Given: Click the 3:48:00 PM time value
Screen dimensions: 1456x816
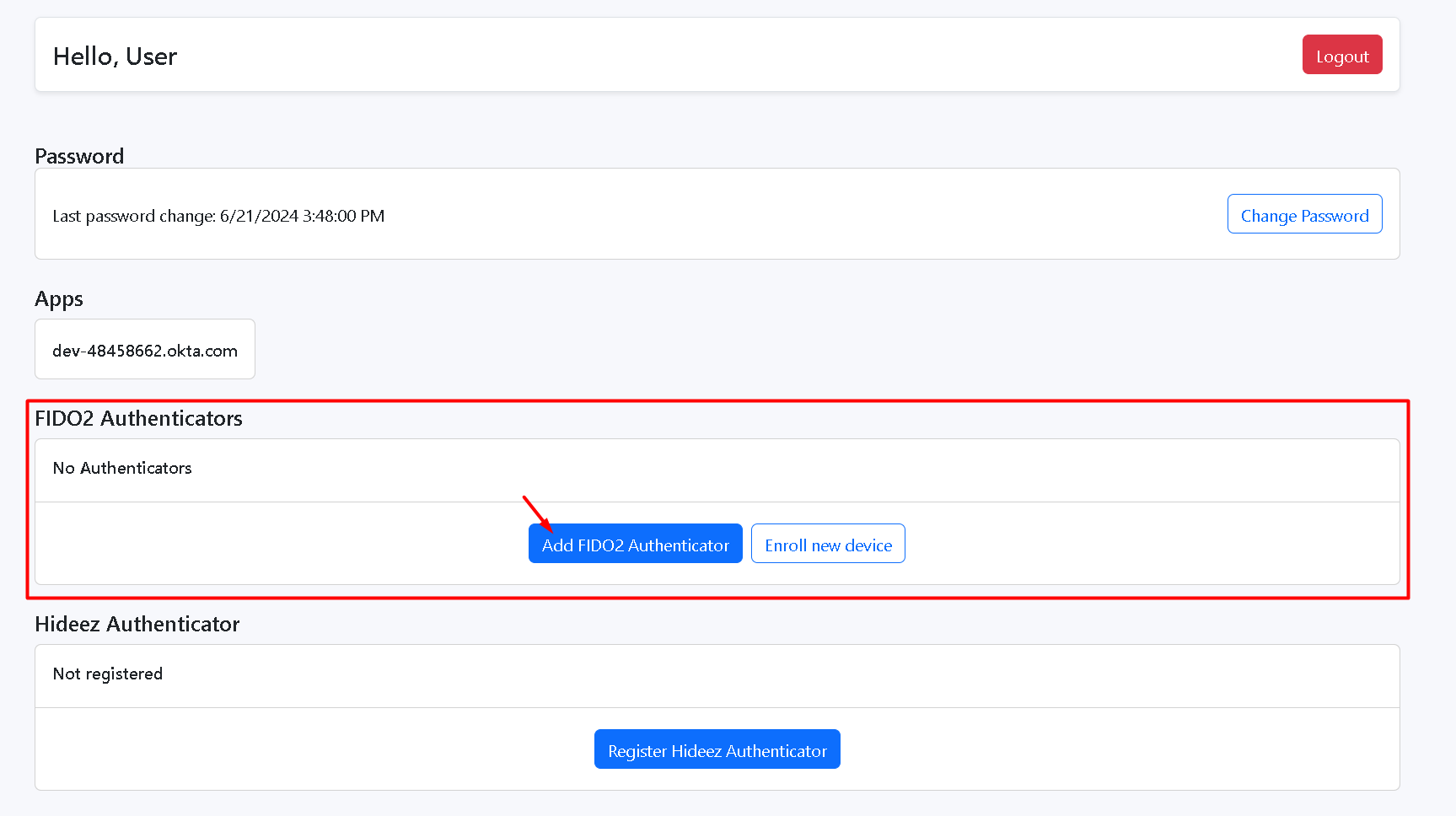Looking at the screenshot, I should pos(343,216).
